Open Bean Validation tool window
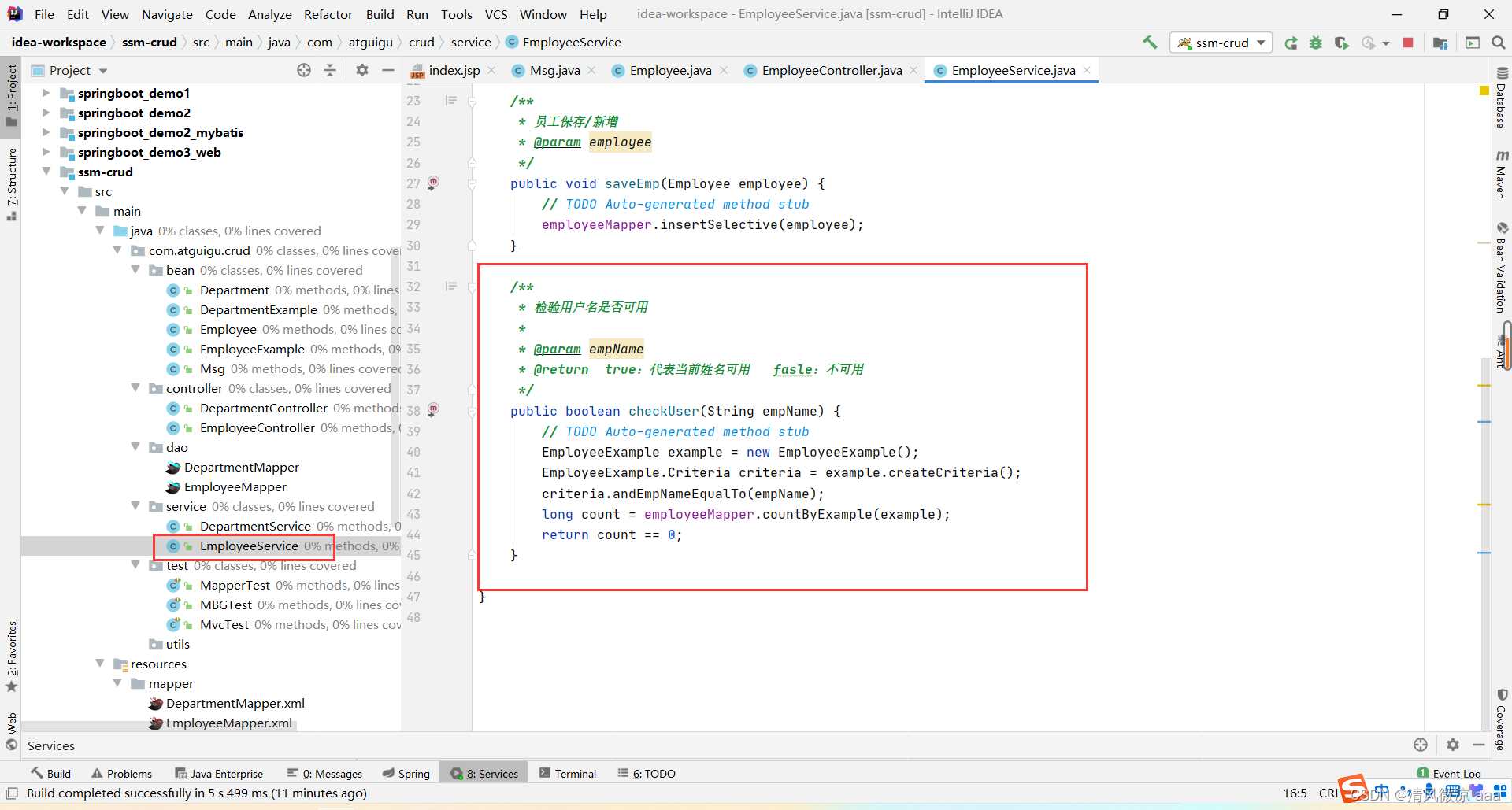This screenshot has width=1512, height=810. [x=1502, y=268]
